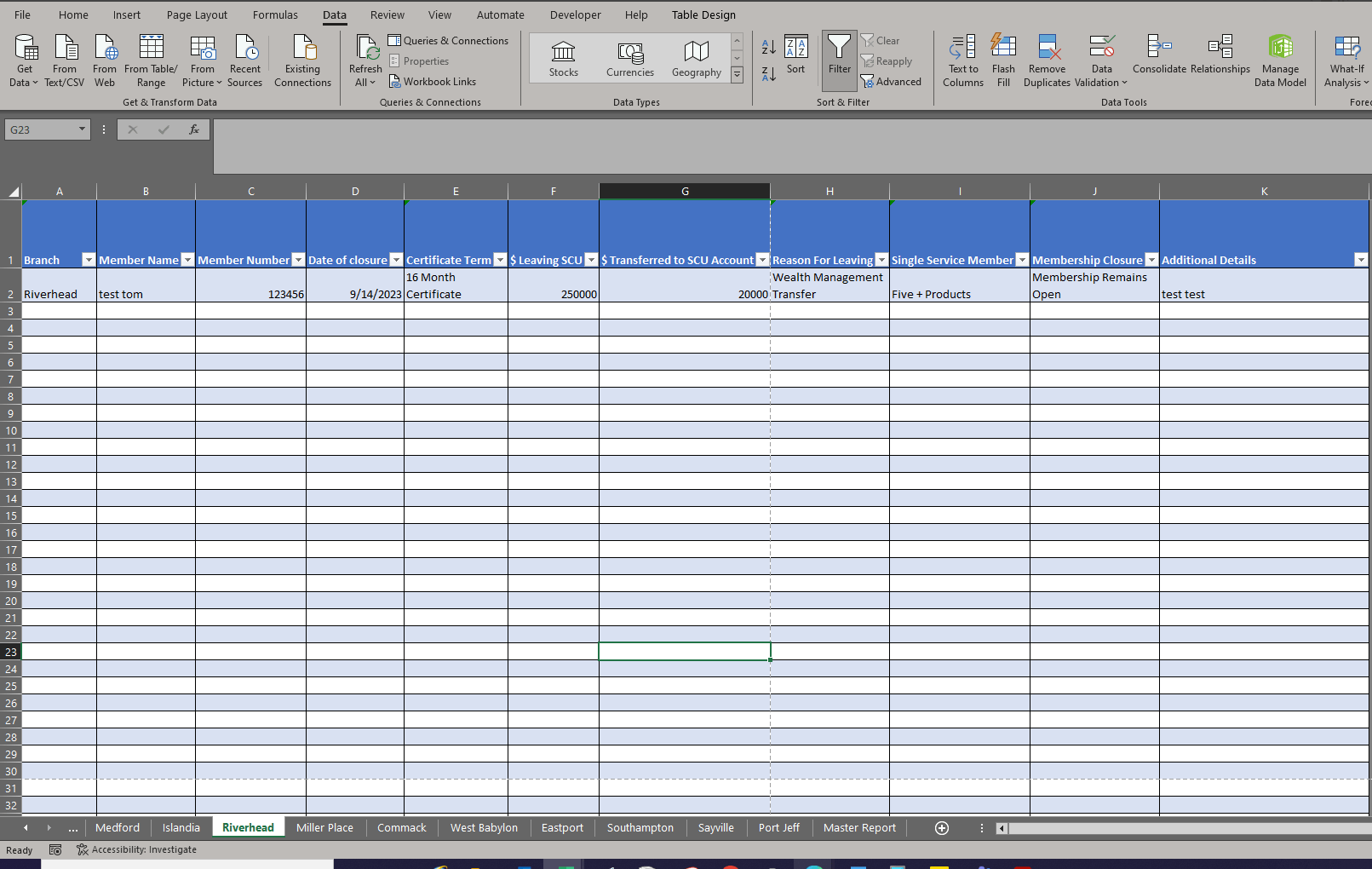Expand Membership Closure filter dropdown
This screenshot has width=1372, height=869.
[1151, 260]
